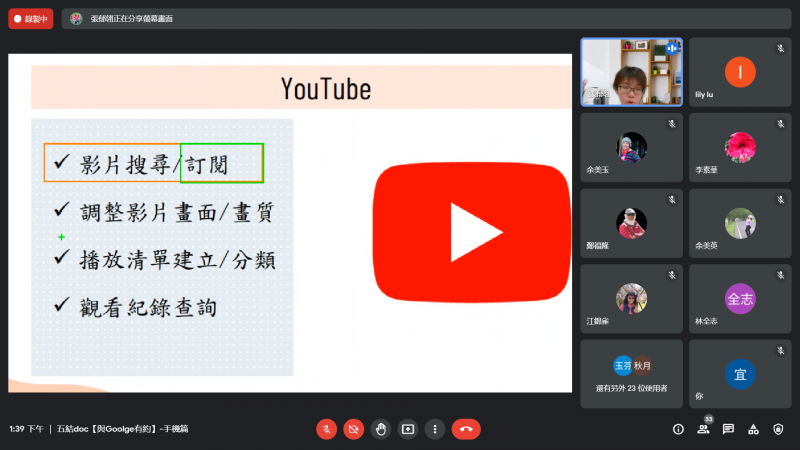
Task: Open the chat panel
Action: (728, 429)
